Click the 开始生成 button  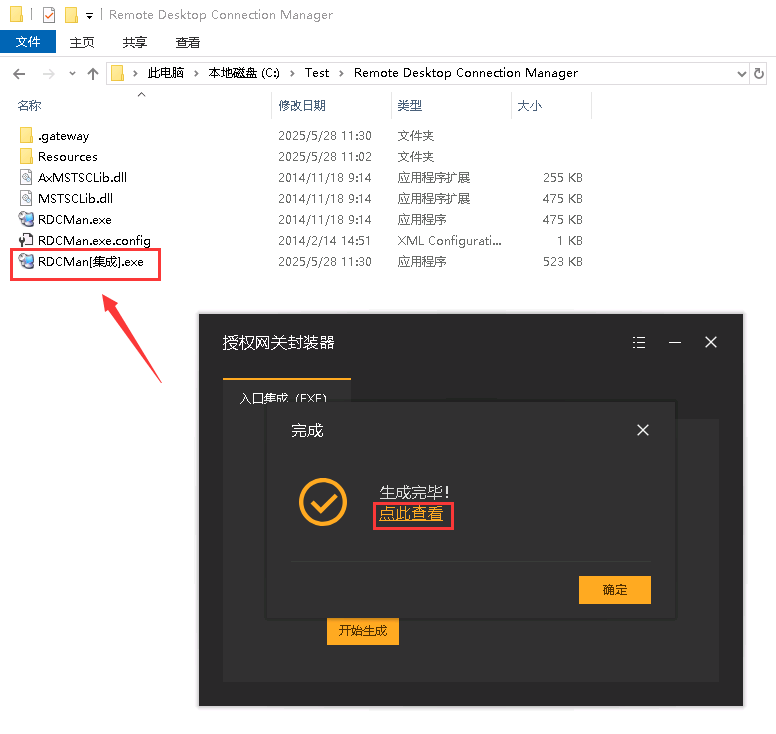pos(363,631)
